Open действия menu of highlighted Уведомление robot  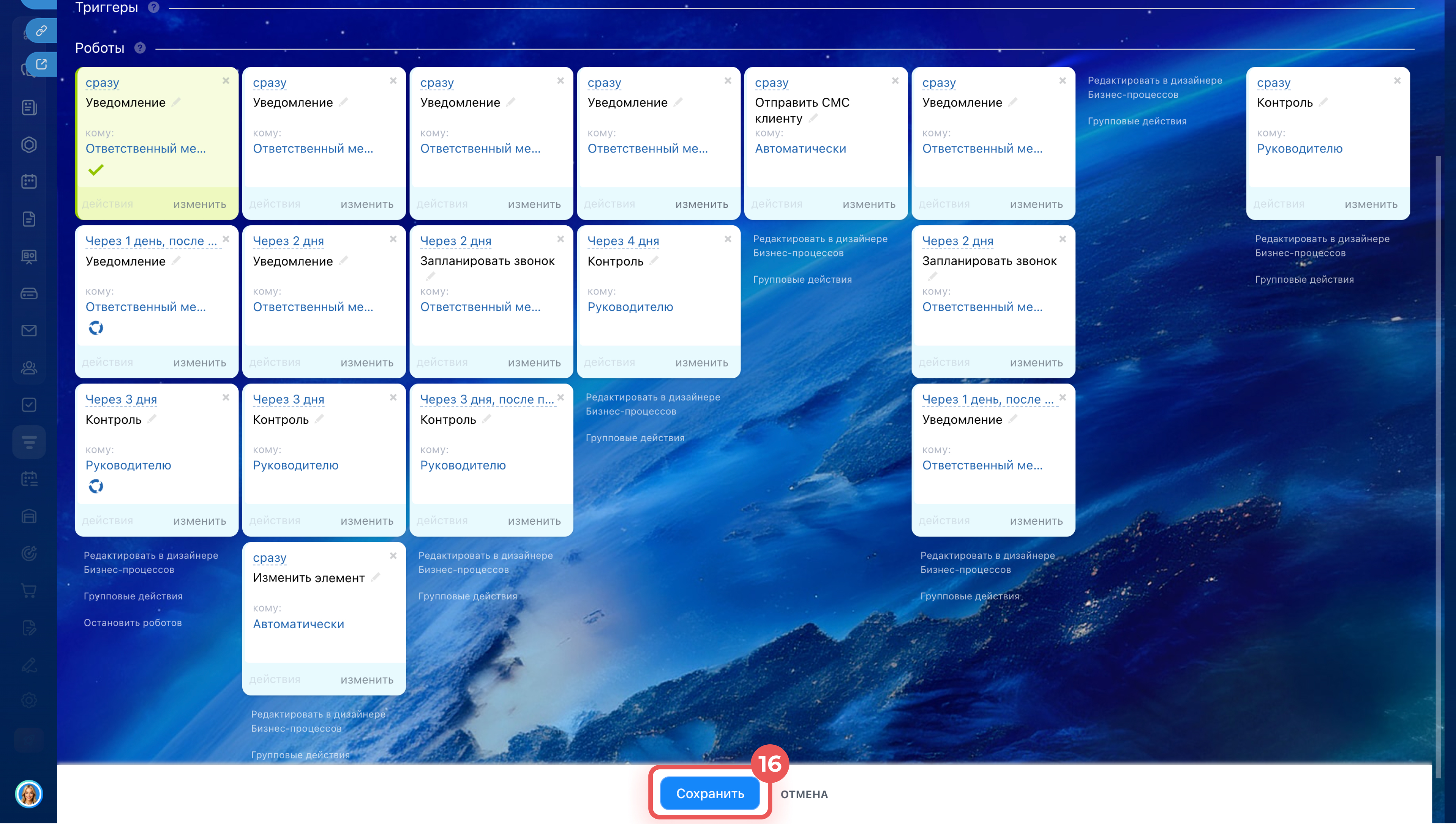pyautogui.click(x=107, y=204)
